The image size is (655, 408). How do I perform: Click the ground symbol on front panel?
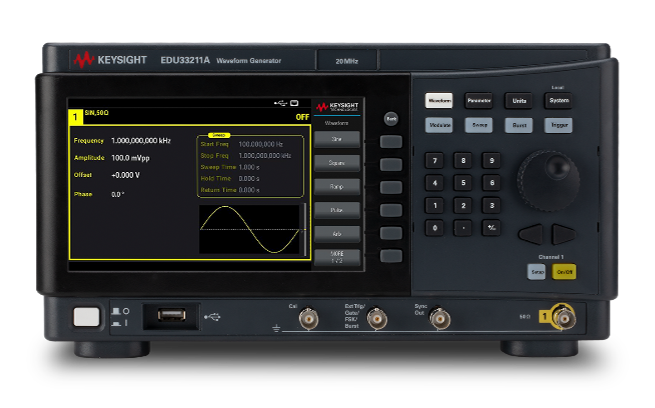[x=276, y=328]
